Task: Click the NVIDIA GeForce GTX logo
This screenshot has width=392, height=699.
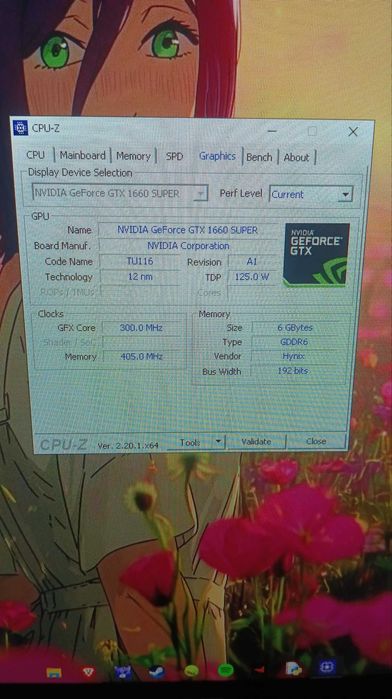Action: pyautogui.click(x=317, y=255)
